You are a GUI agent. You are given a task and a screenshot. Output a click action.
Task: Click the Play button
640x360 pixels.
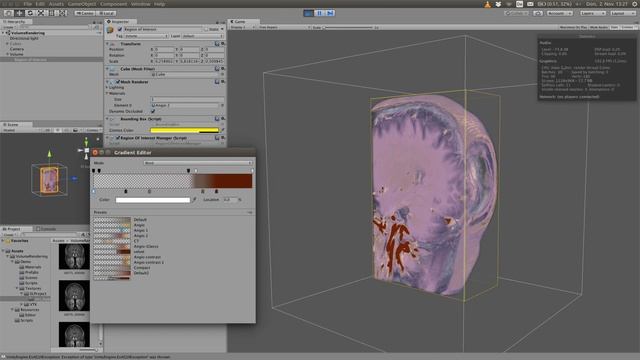click(309, 13)
